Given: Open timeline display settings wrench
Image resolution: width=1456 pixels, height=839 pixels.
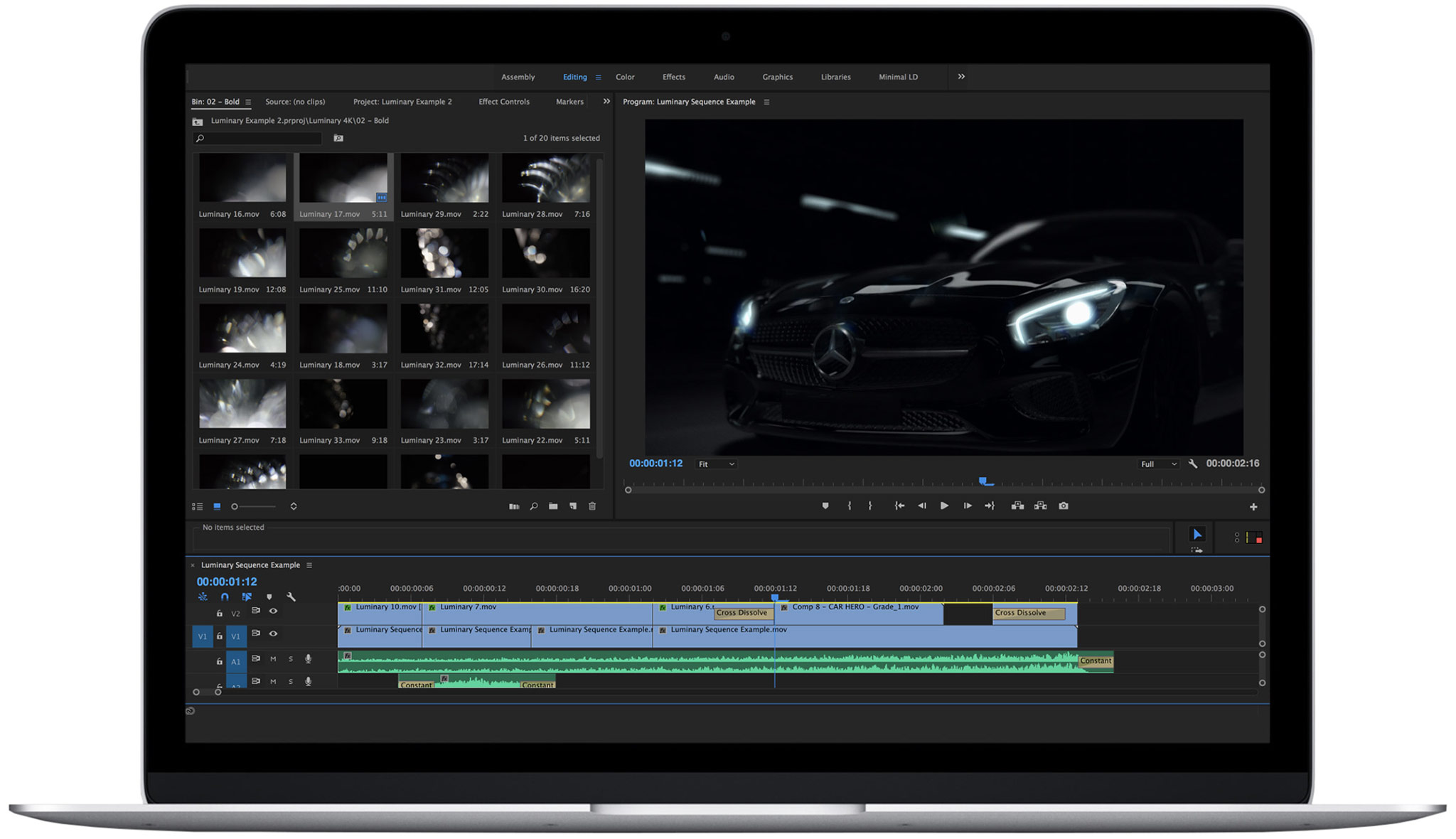Looking at the screenshot, I should pos(291,597).
